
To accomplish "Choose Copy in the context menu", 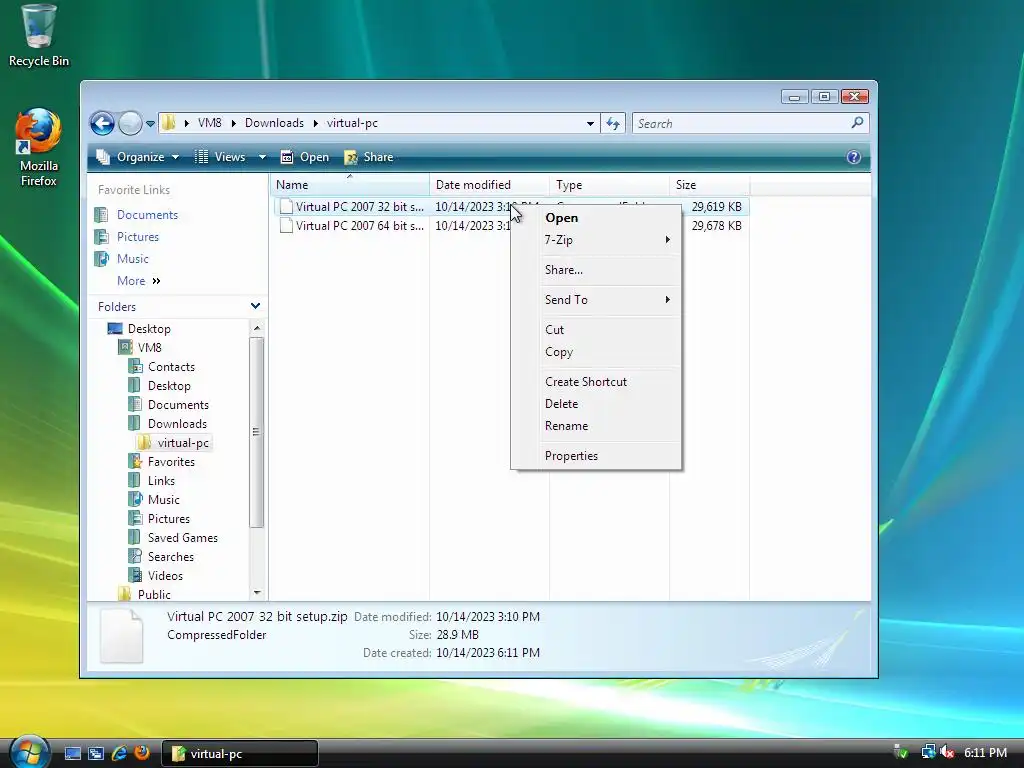I will [596, 352].
